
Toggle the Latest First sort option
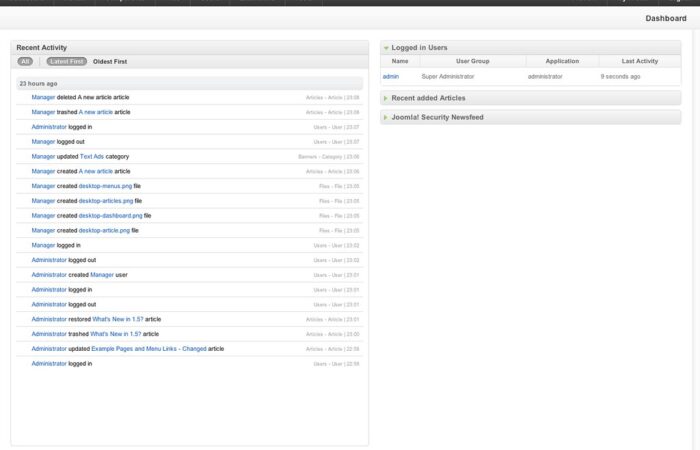click(x=66, y=62)
